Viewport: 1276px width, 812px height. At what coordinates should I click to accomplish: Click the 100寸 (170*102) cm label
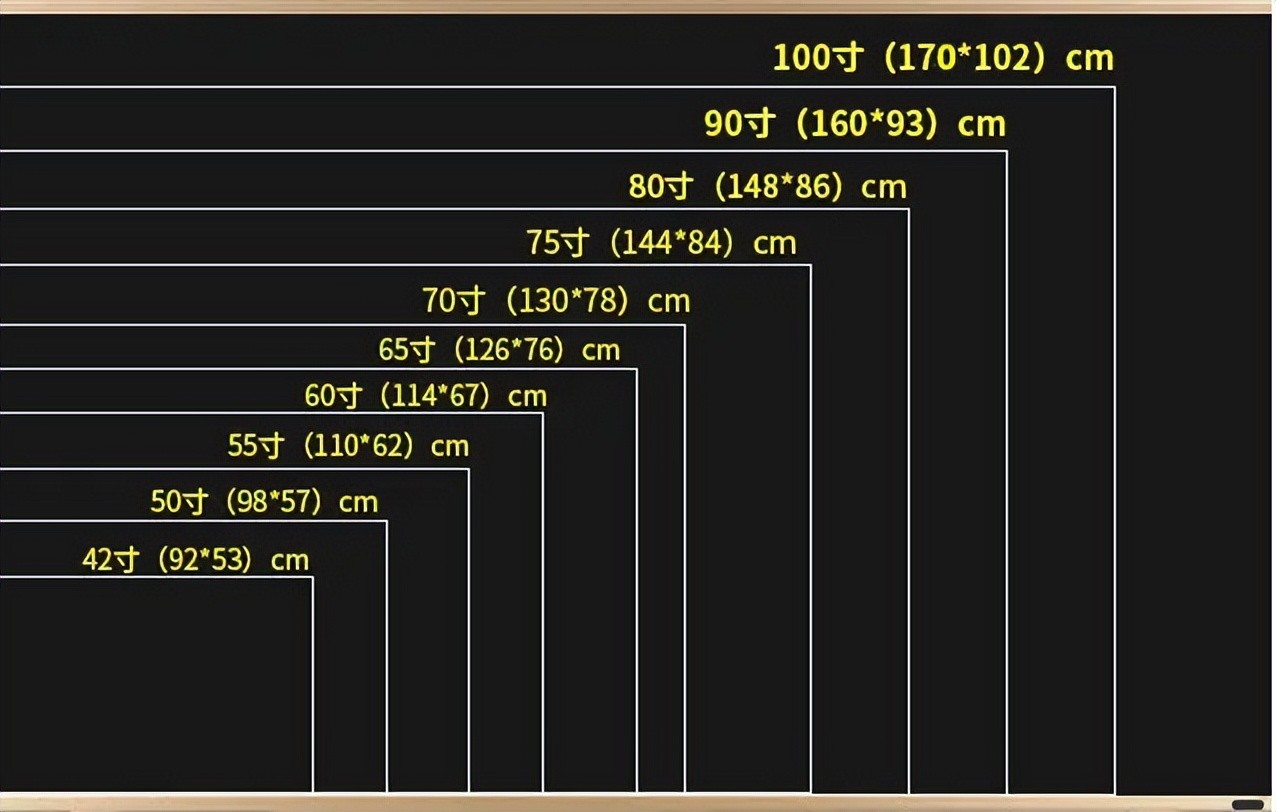[x=942, y=58]
